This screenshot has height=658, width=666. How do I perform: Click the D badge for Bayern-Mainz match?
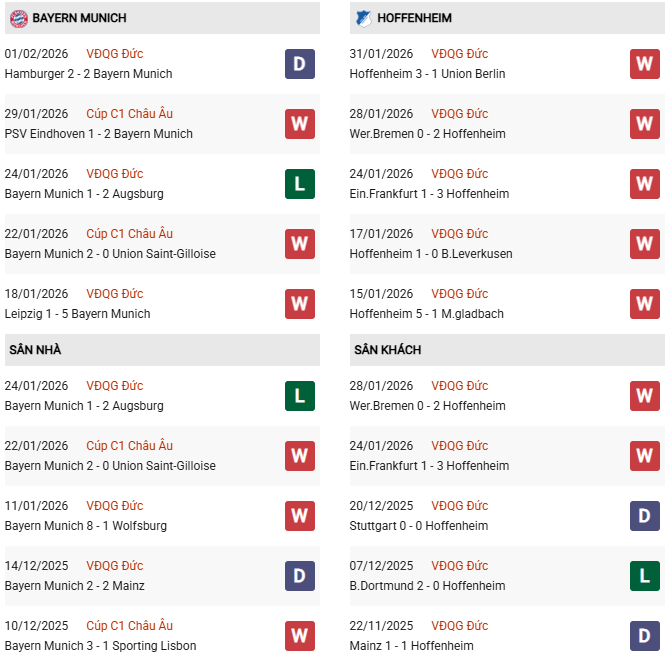click(x=299, y=576)
